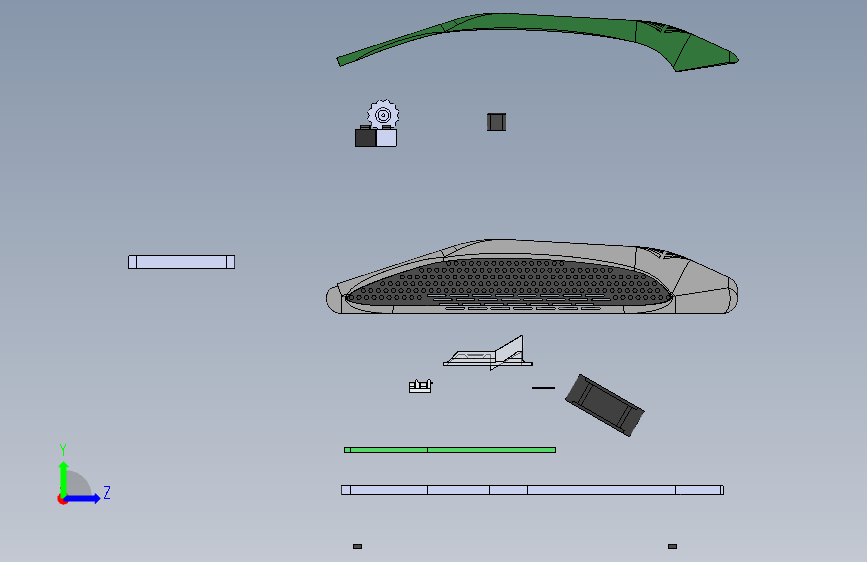
Task: Click the red X axis origin dot
Action: [x=62, y=499]
